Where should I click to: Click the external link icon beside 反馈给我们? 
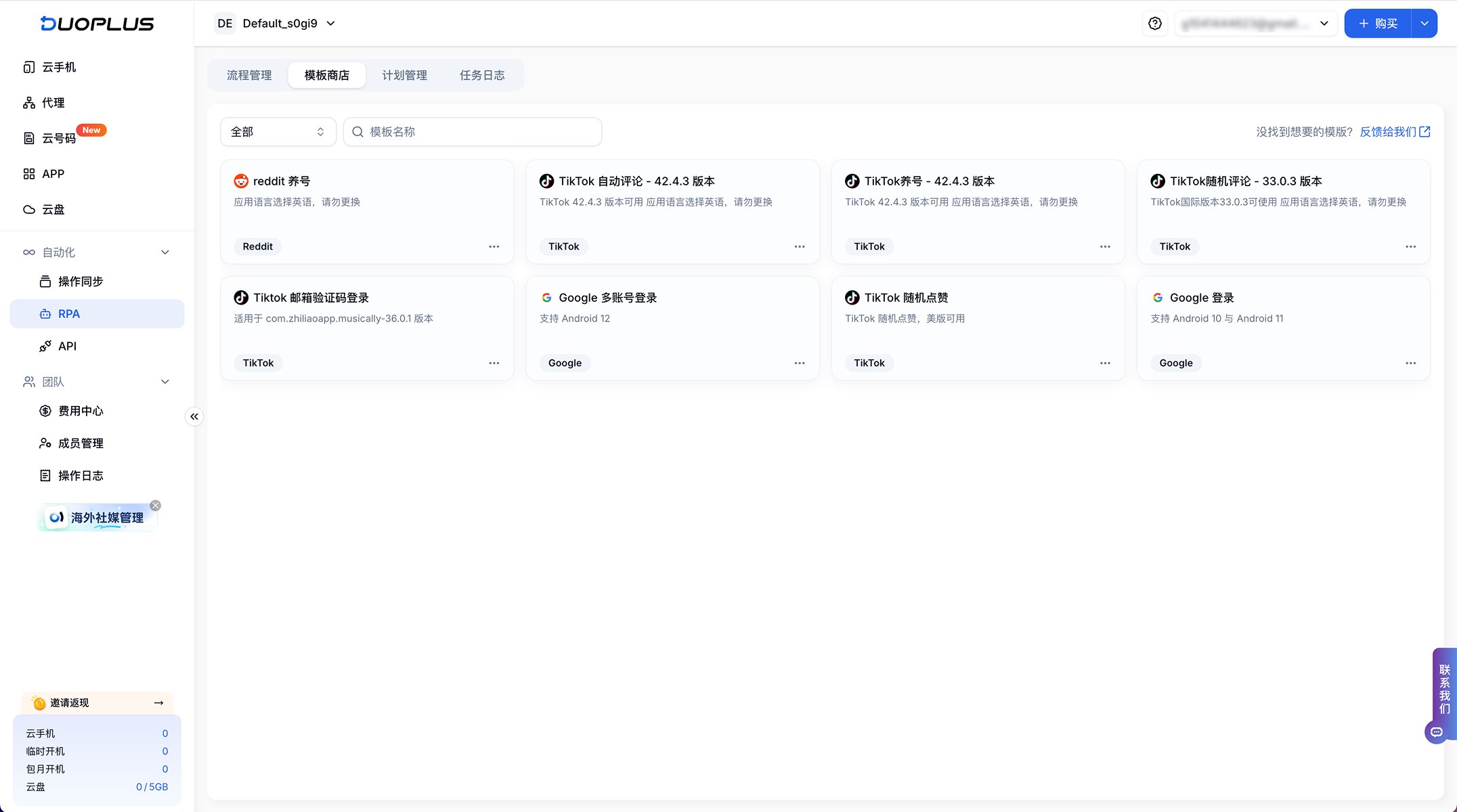(x=1425, y=131)
